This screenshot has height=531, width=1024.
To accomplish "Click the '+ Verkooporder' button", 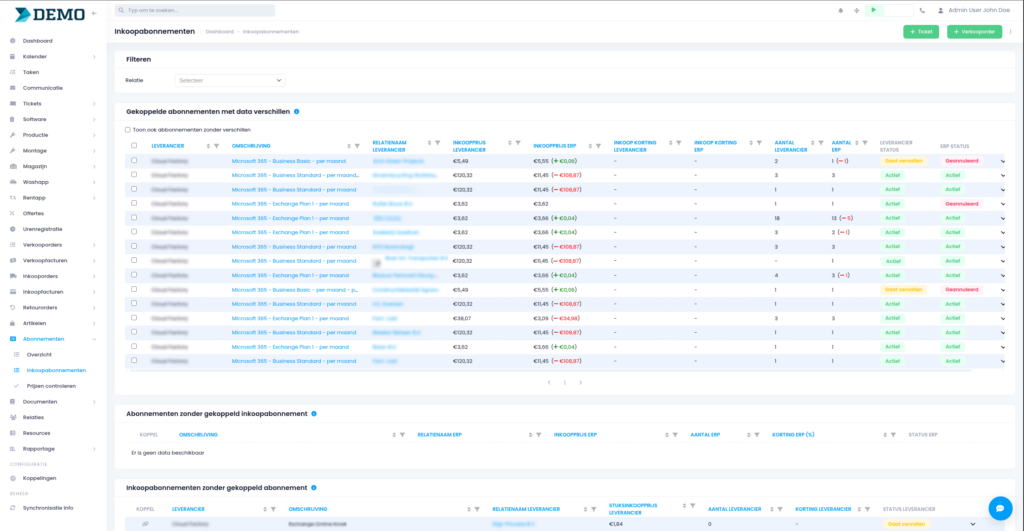I will pos(974,32).
